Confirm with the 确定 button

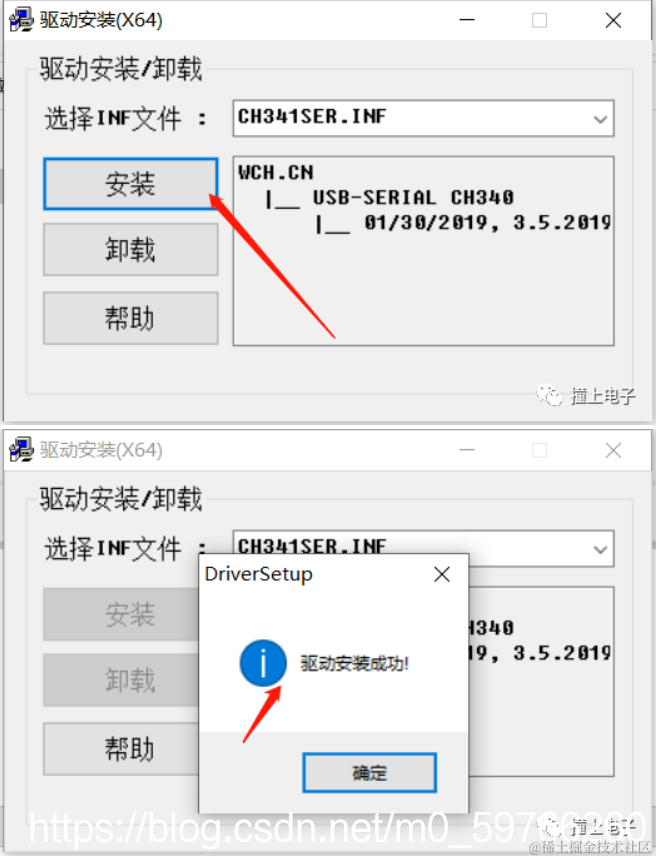(x=370, y=773)
